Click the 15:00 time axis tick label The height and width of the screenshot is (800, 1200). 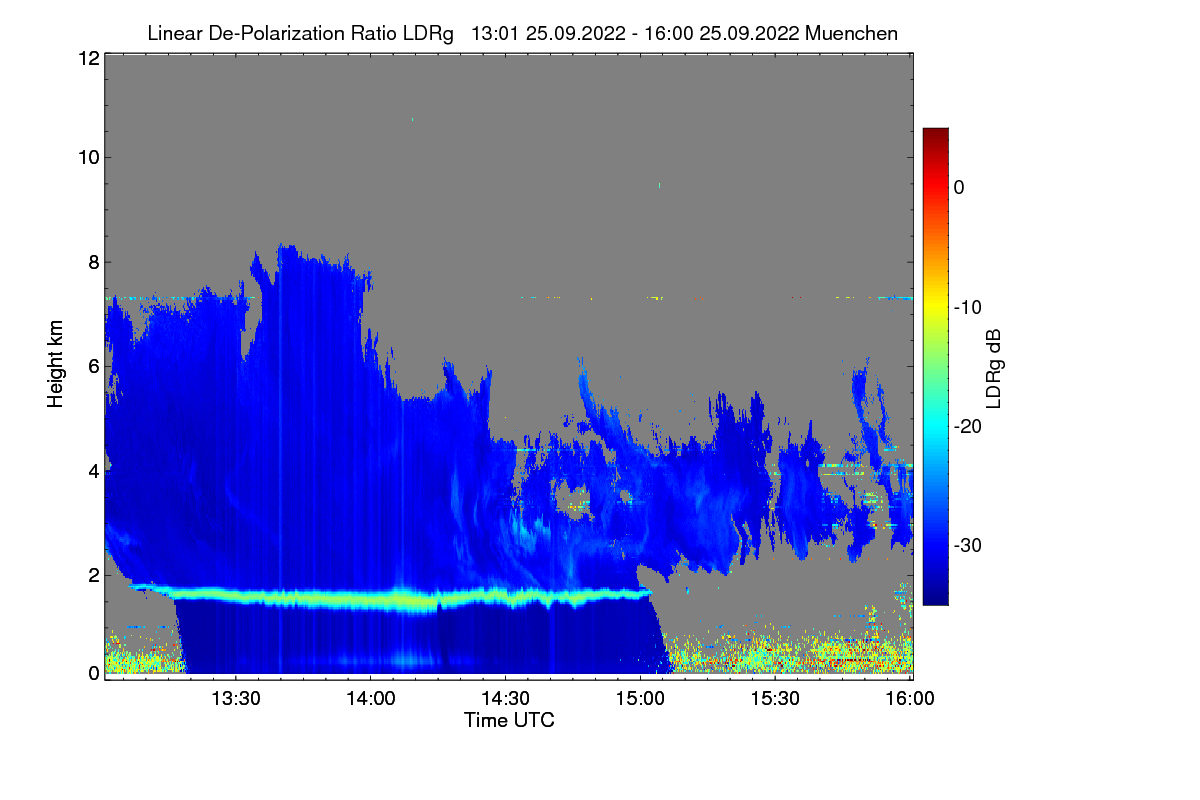click(640, 699)
